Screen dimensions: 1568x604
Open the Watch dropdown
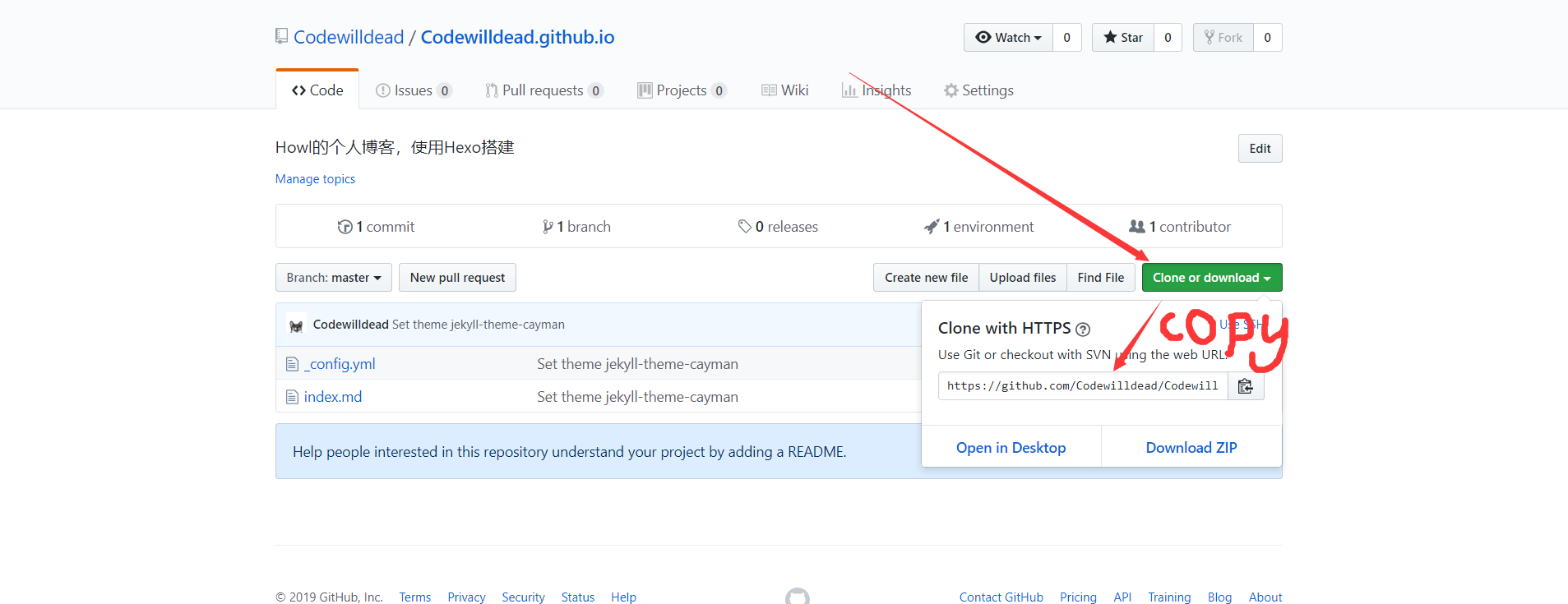[x=1008, y=38]
